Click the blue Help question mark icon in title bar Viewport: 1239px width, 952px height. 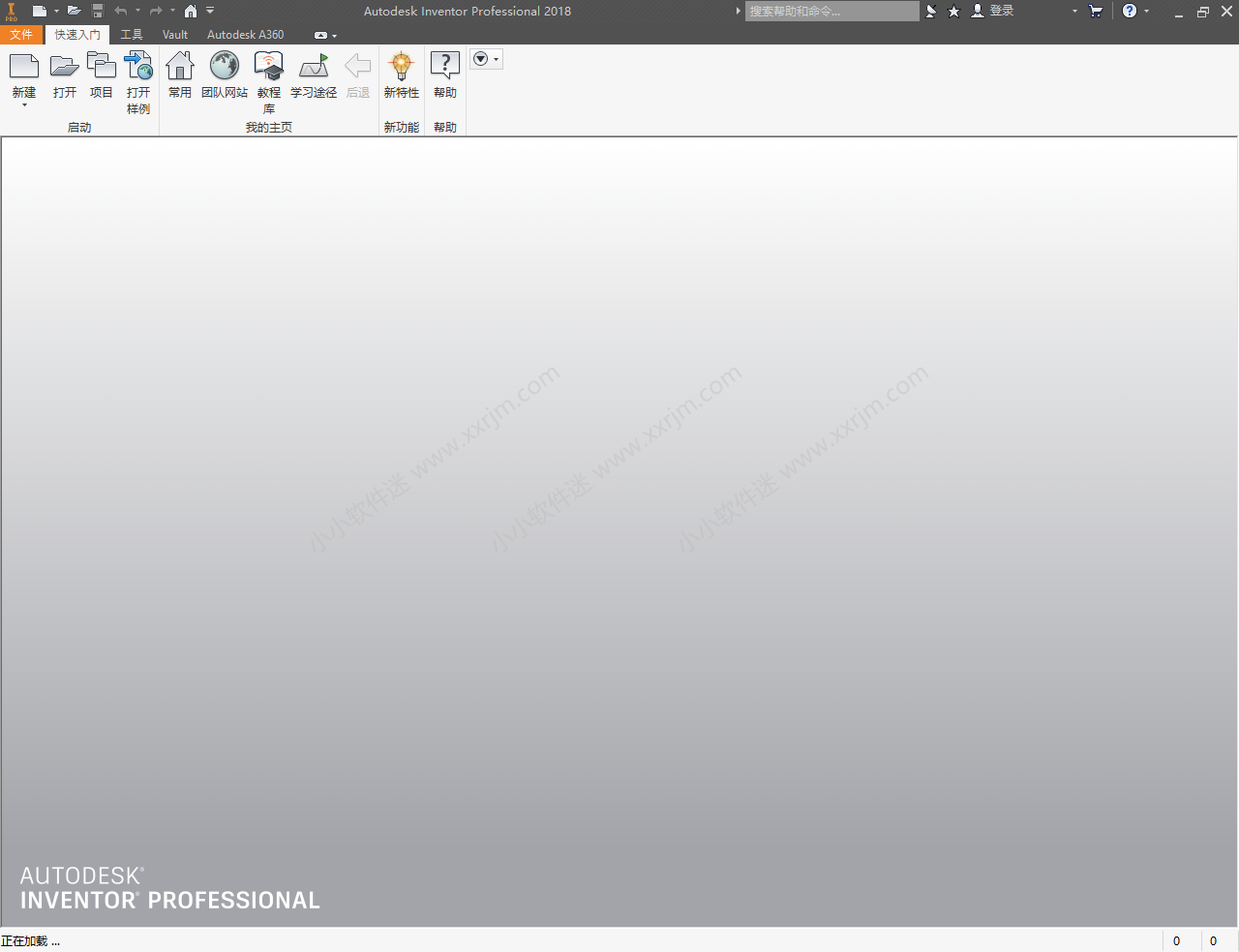[x=1130, y=12]
